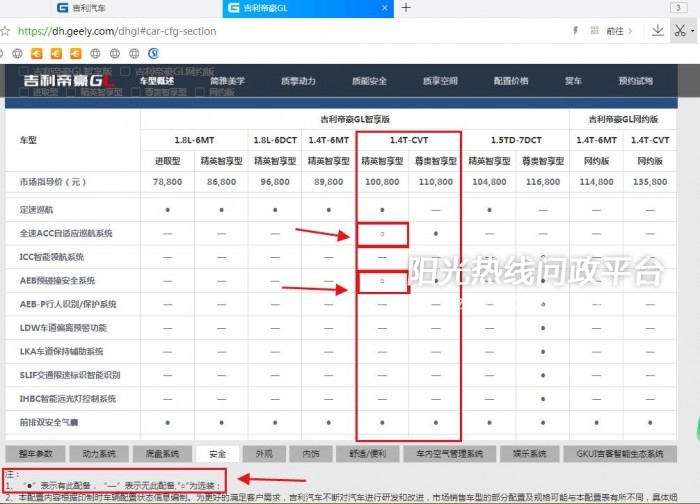
Task: Open a new browser tab with plus icon
Action: click(406, 8)
